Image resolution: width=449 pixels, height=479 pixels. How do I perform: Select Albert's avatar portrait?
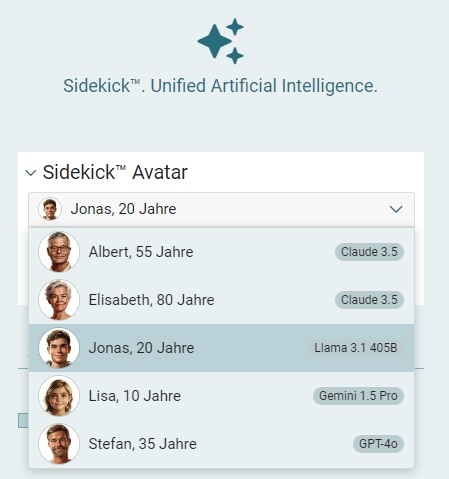pos(59,252)
